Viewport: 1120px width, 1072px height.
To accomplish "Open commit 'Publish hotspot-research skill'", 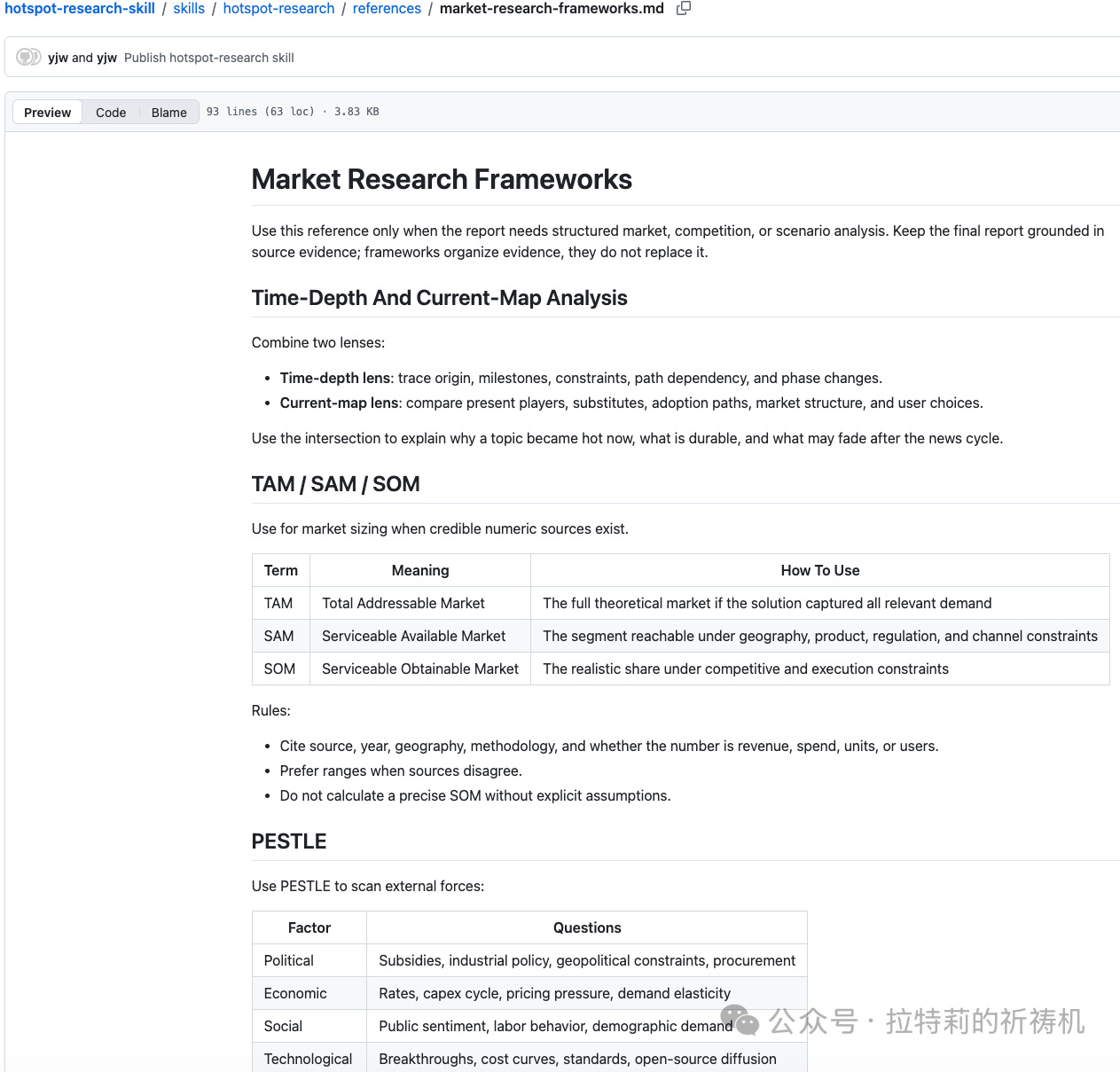I will click(x=209, y=58).
